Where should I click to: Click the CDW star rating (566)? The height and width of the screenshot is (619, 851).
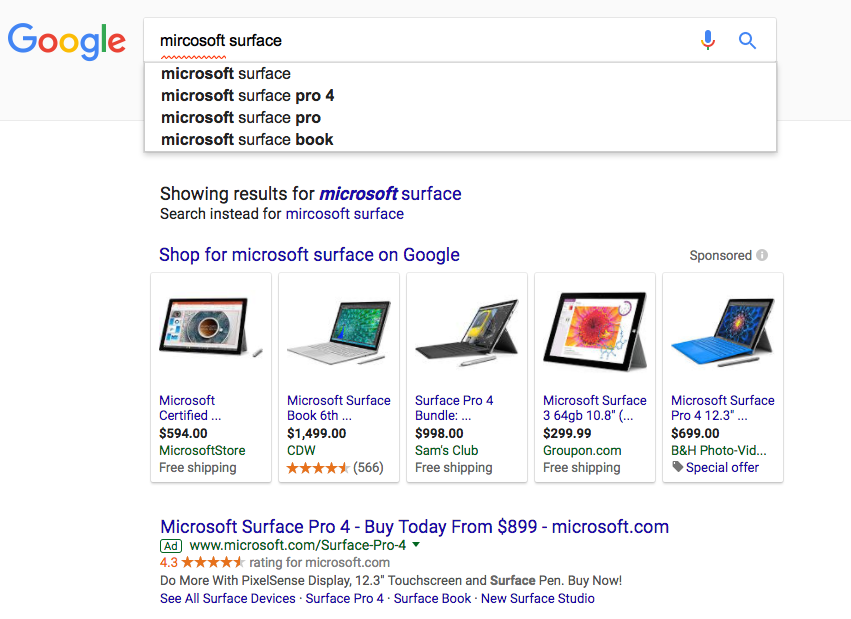[335, 468]
